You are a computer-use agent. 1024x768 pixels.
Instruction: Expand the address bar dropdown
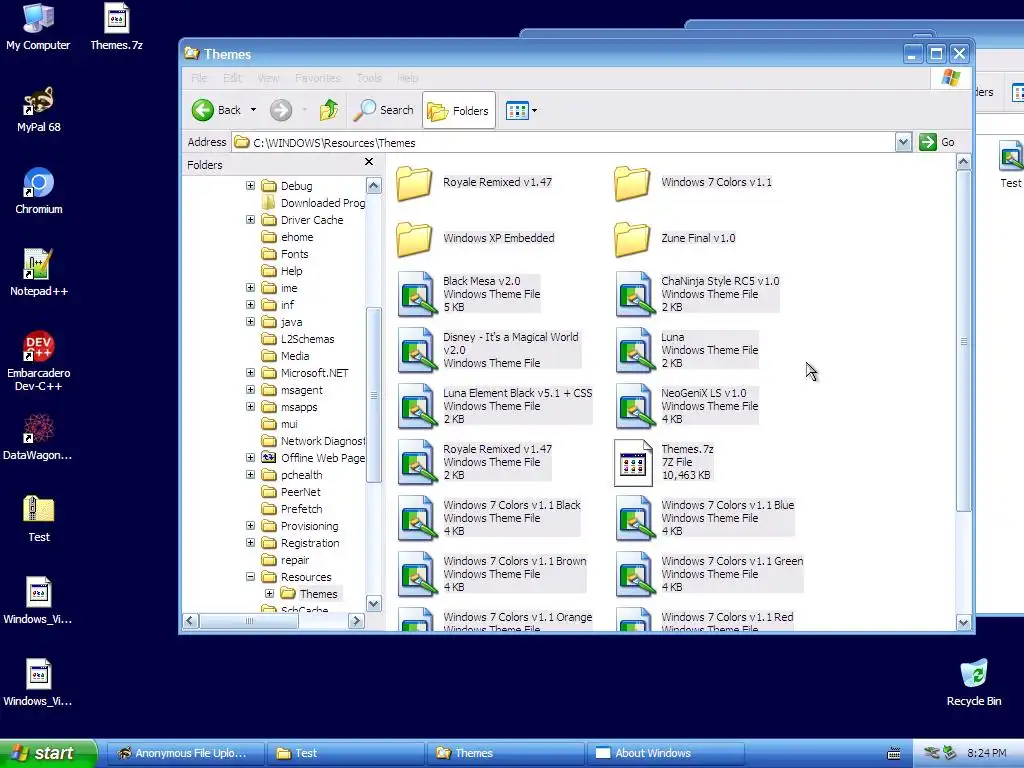point(903,142)
